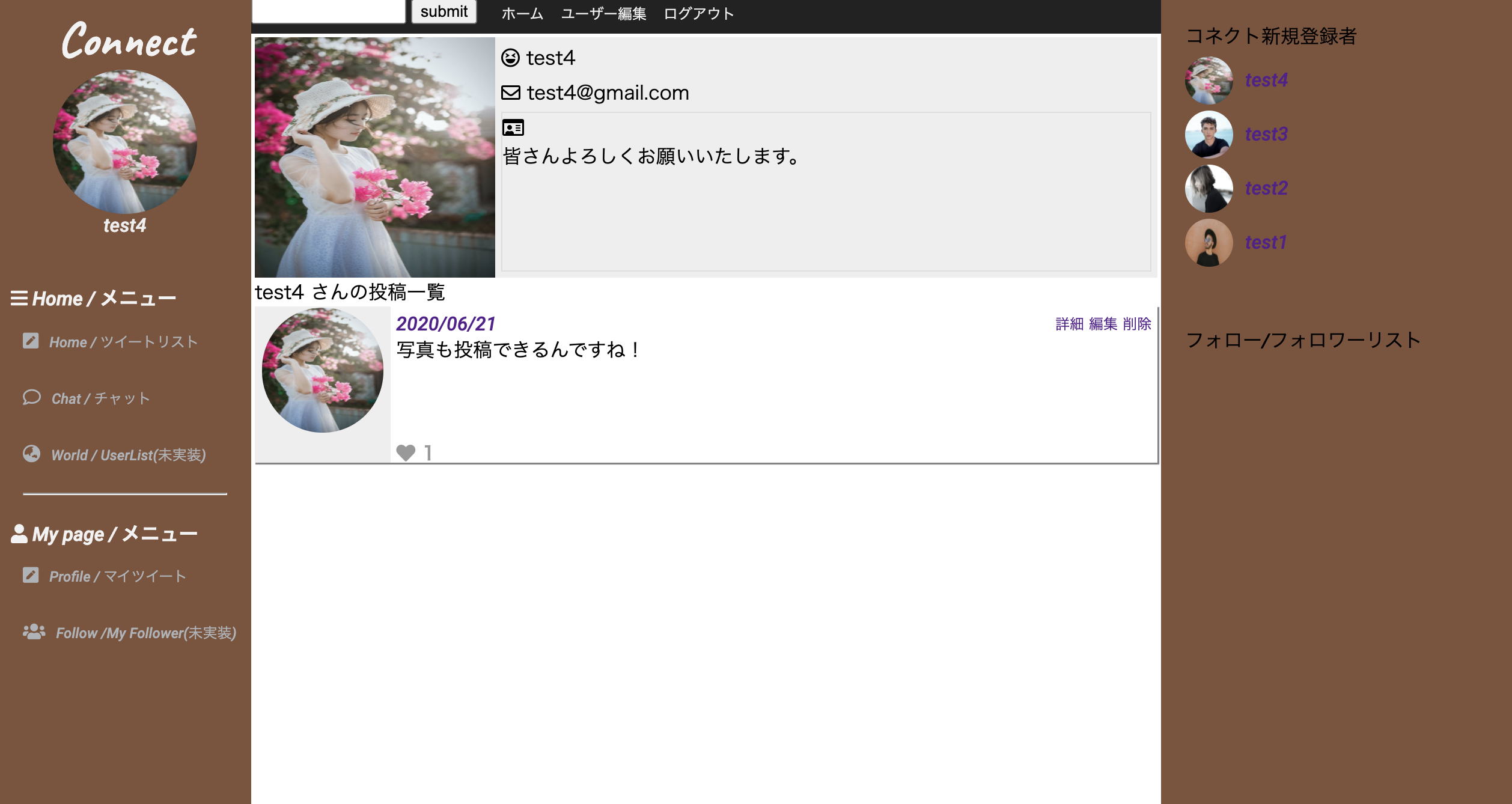Click the World globe icon
This screenshot has width=1512, height=804.
31,454
